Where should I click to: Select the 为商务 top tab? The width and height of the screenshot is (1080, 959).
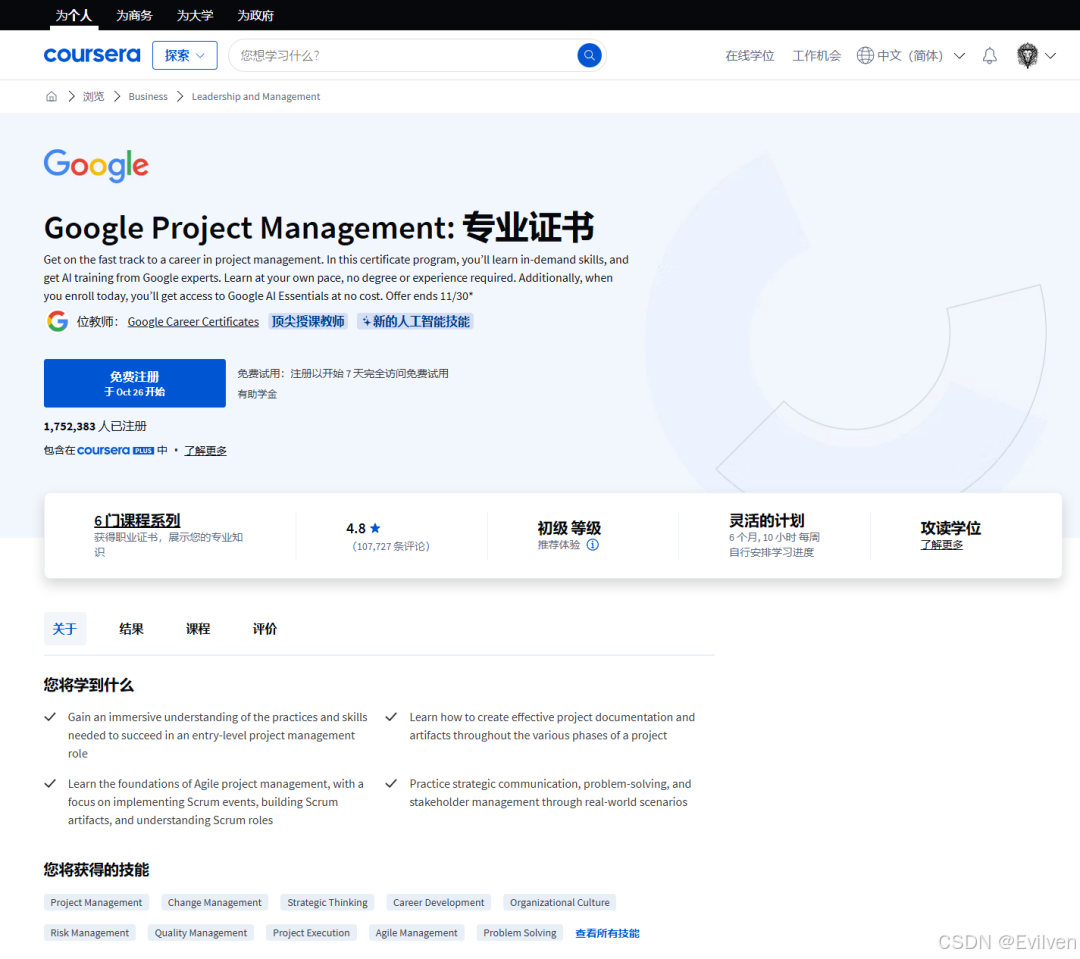pyautogui.click(x=134, y=15)
